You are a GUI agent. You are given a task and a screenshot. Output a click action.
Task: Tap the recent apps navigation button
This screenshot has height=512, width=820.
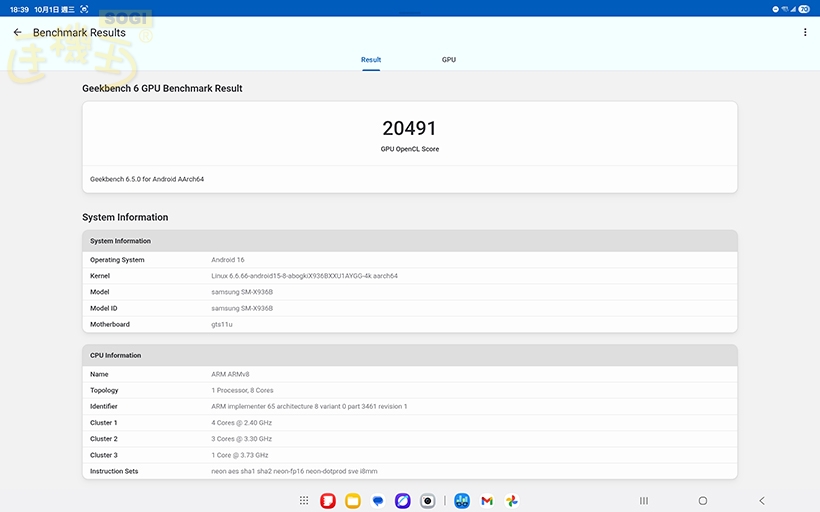point(644,501)
